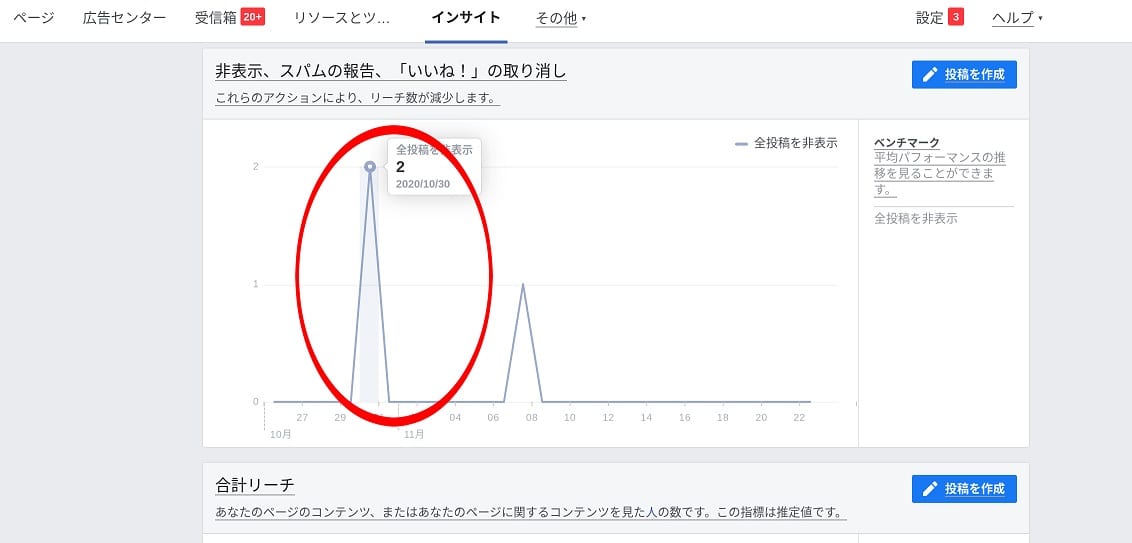
Task: Click the pencil icon in the lower 投稿を作成 button
Action: coord(931,489)
